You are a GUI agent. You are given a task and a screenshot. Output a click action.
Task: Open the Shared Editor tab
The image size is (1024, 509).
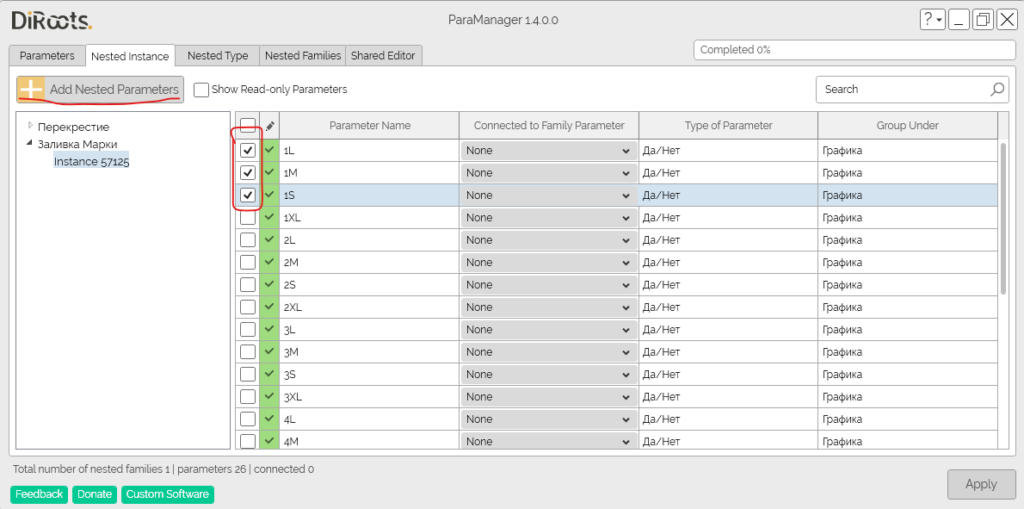[384, 56]
